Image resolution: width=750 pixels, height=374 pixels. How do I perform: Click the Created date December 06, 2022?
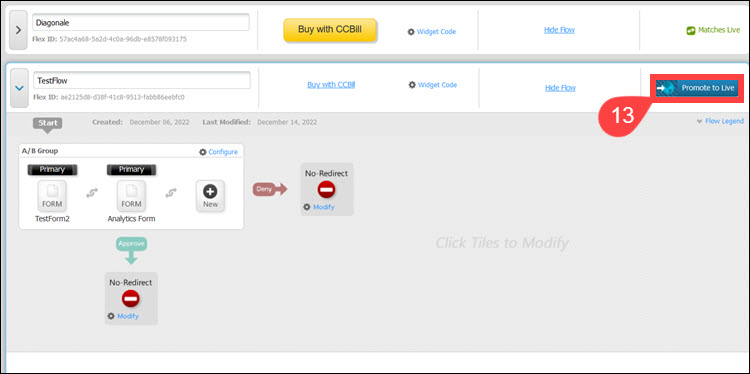pyautogui.click(x=159, y=122)
